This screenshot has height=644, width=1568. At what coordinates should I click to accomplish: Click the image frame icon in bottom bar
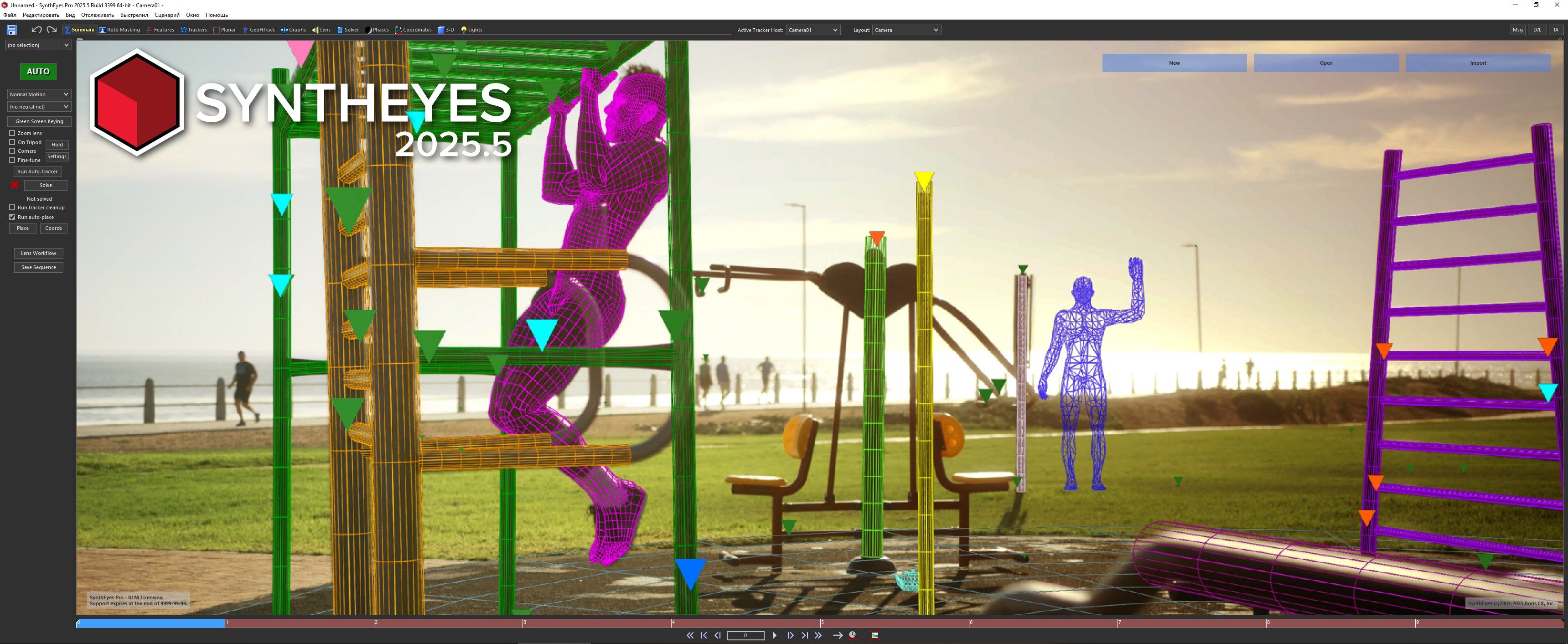pos(875,635)
